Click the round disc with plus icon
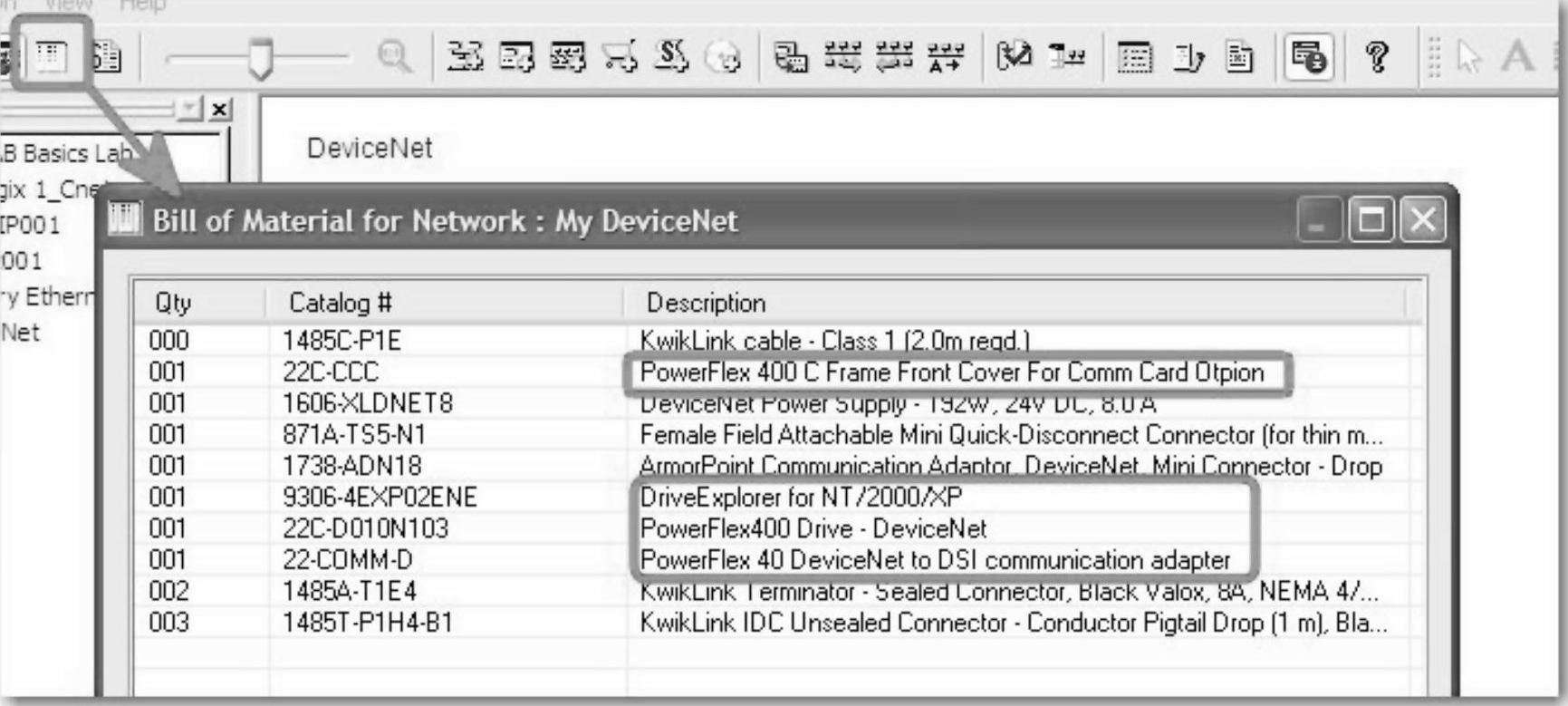The image size is (1568, 706). click(724, 58)
